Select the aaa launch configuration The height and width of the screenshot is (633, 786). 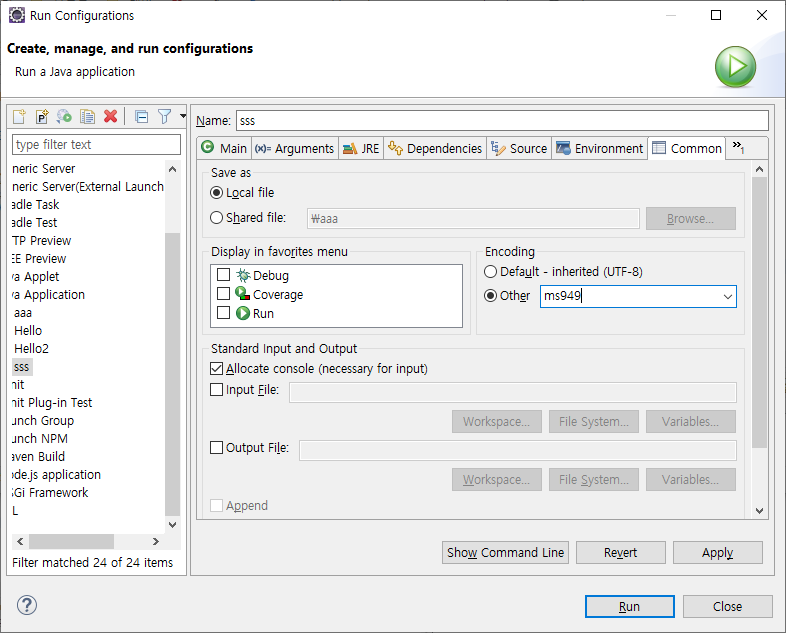(23, 313)
